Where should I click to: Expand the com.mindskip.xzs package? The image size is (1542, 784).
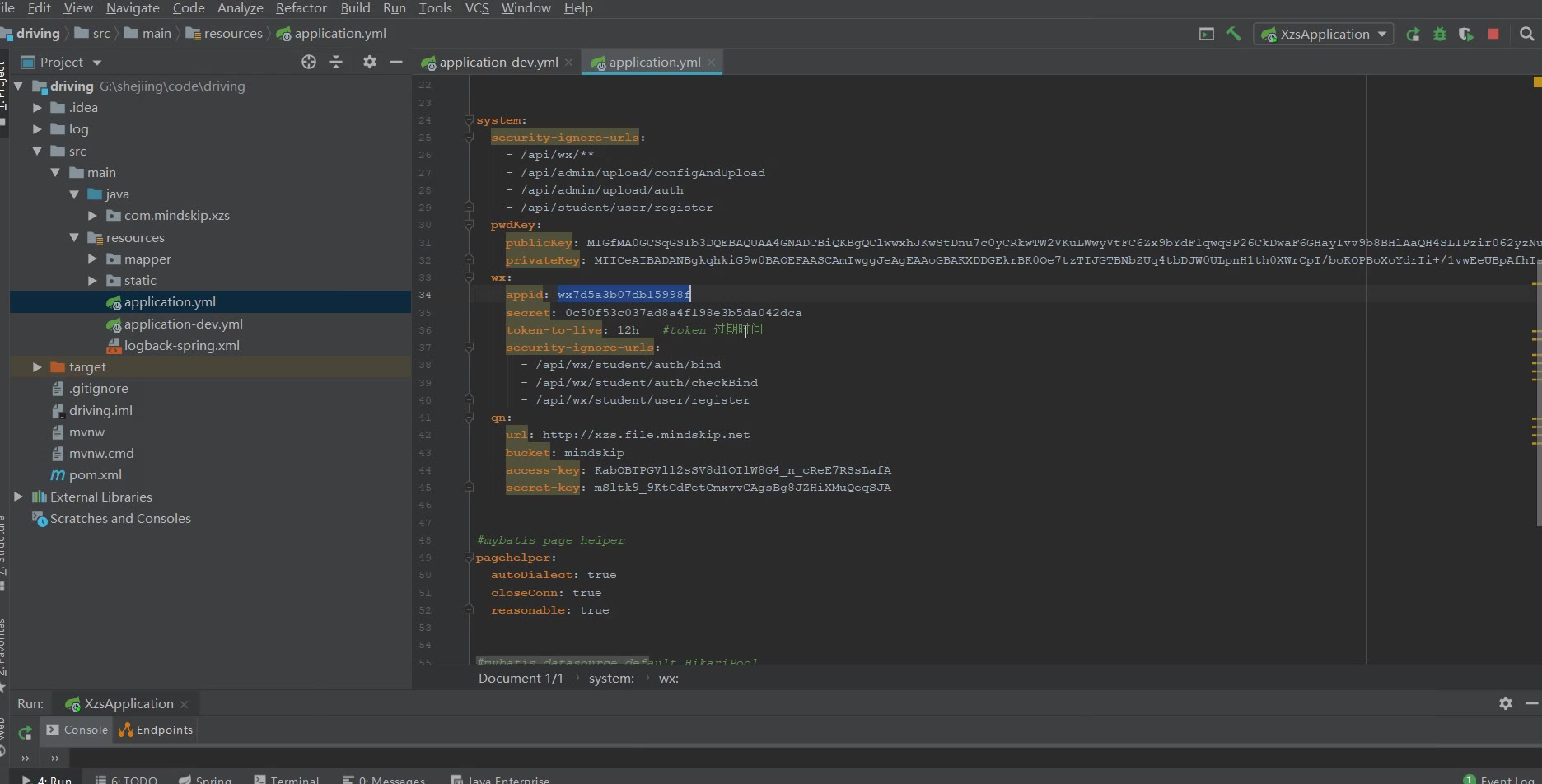coord(92,216)
